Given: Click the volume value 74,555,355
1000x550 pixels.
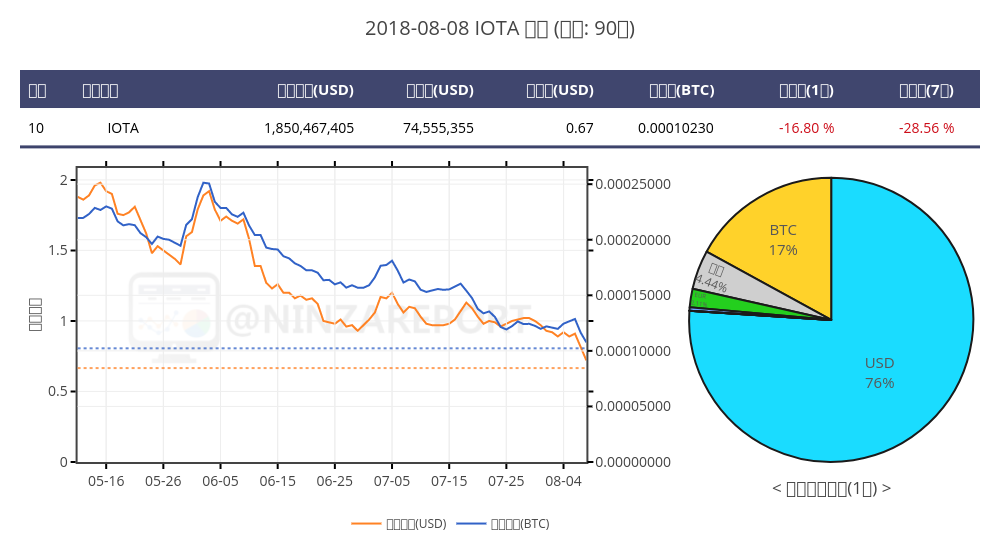Looking at the screenshot, I should pos(438,128).
